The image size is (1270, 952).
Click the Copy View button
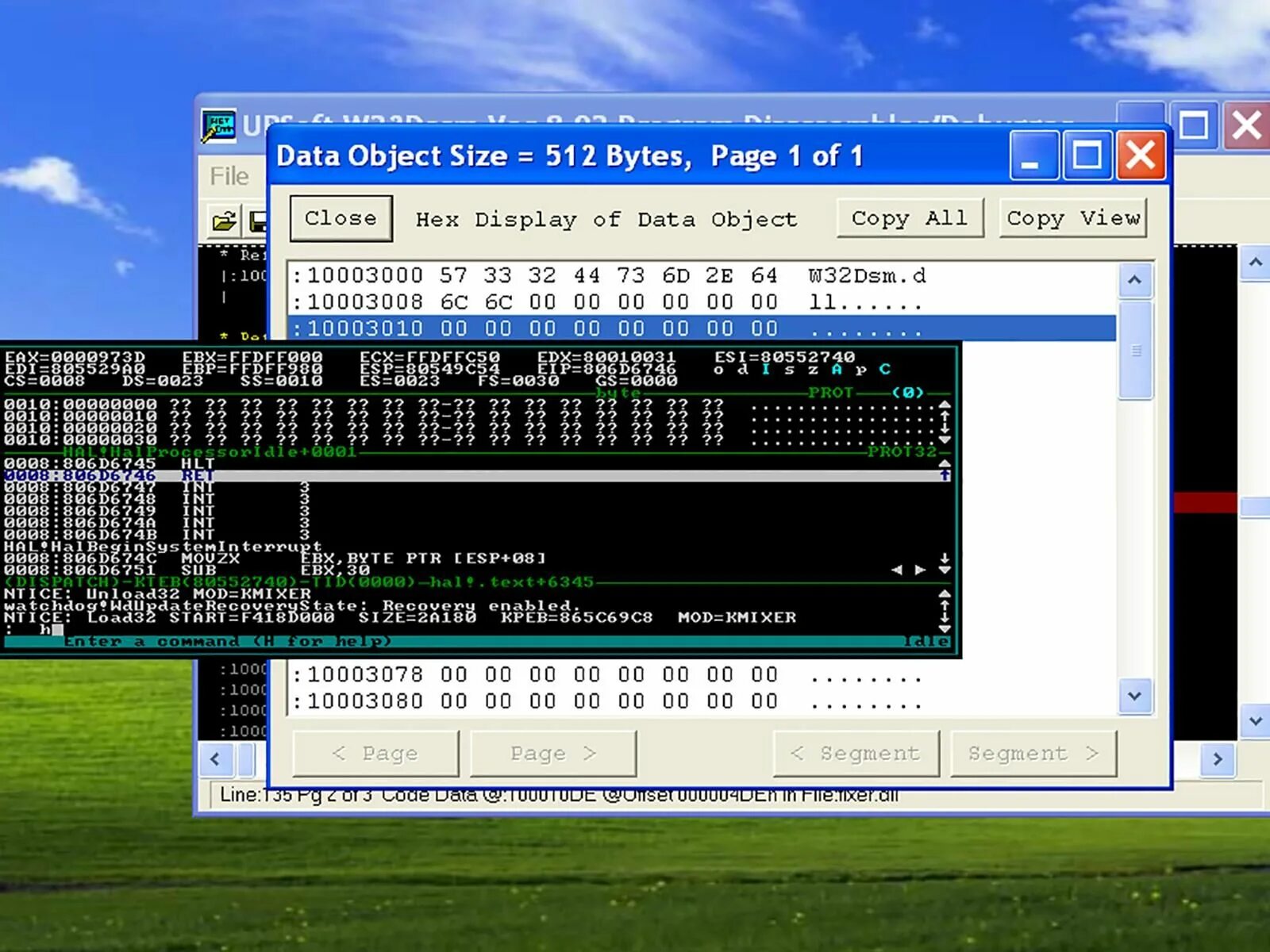pyautogui.click(x=1073, y=218)
